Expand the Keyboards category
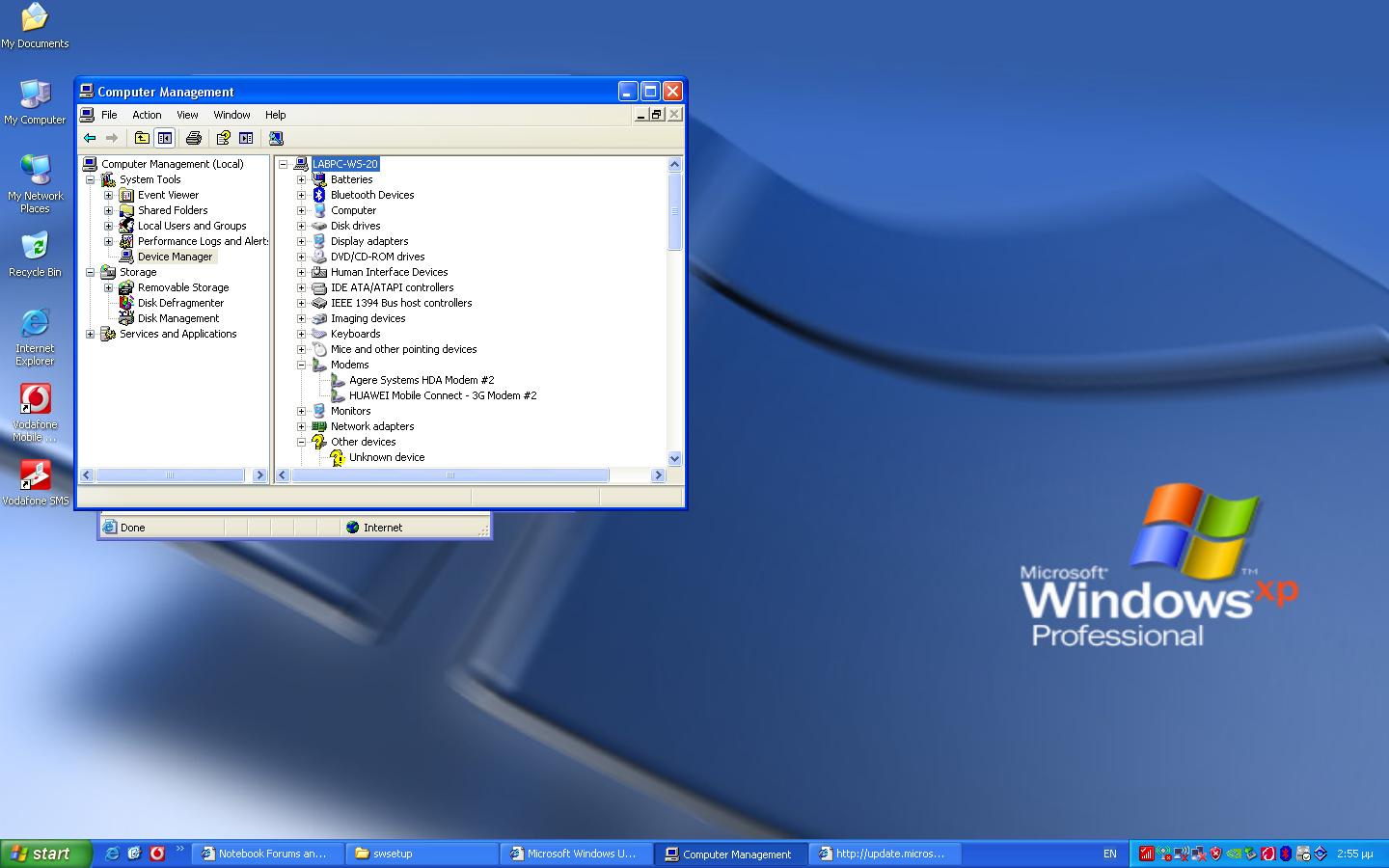The image size is (1389, 868). tap(301, 334)
